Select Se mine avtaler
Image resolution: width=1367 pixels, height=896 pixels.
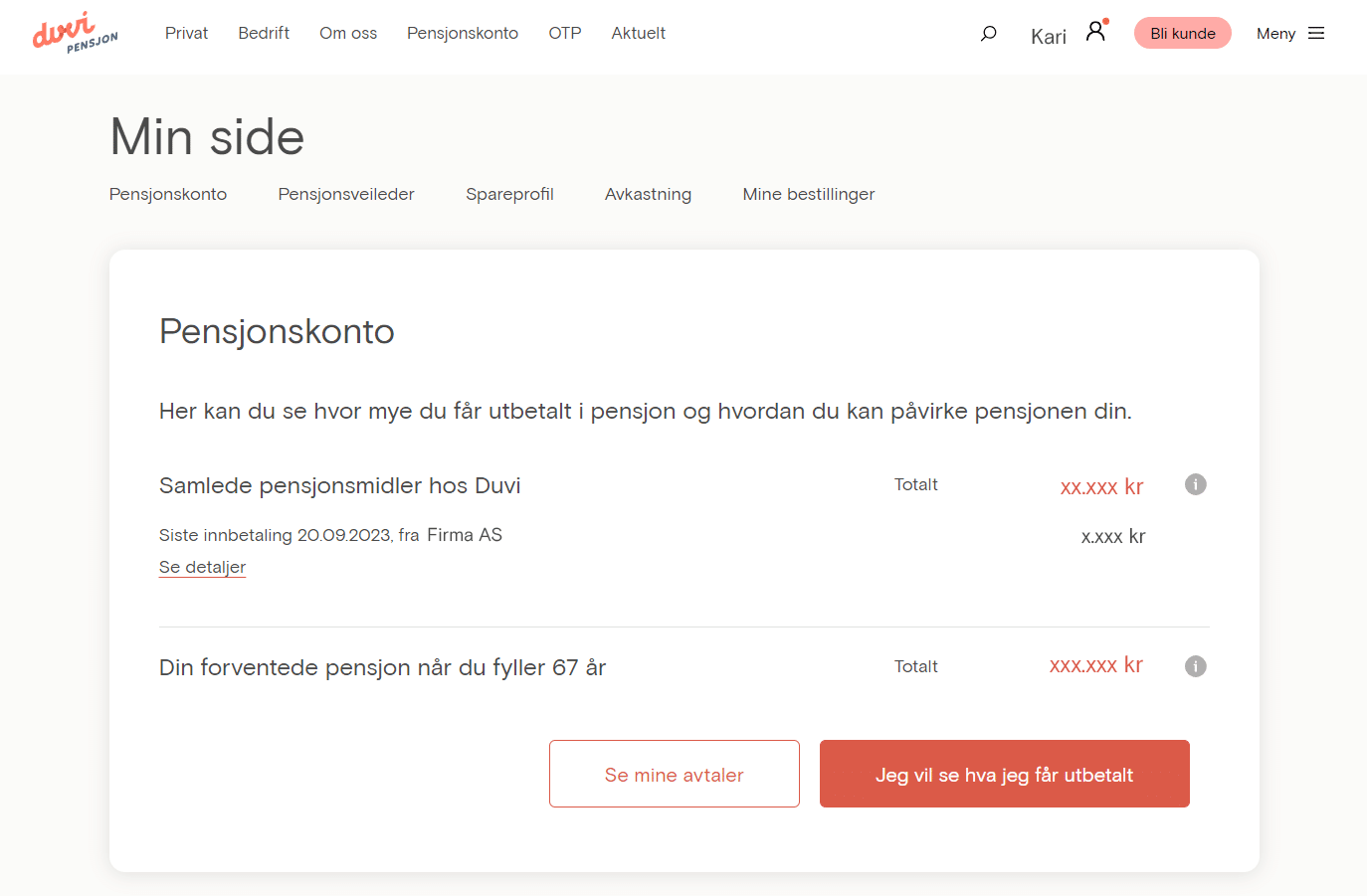674,774
